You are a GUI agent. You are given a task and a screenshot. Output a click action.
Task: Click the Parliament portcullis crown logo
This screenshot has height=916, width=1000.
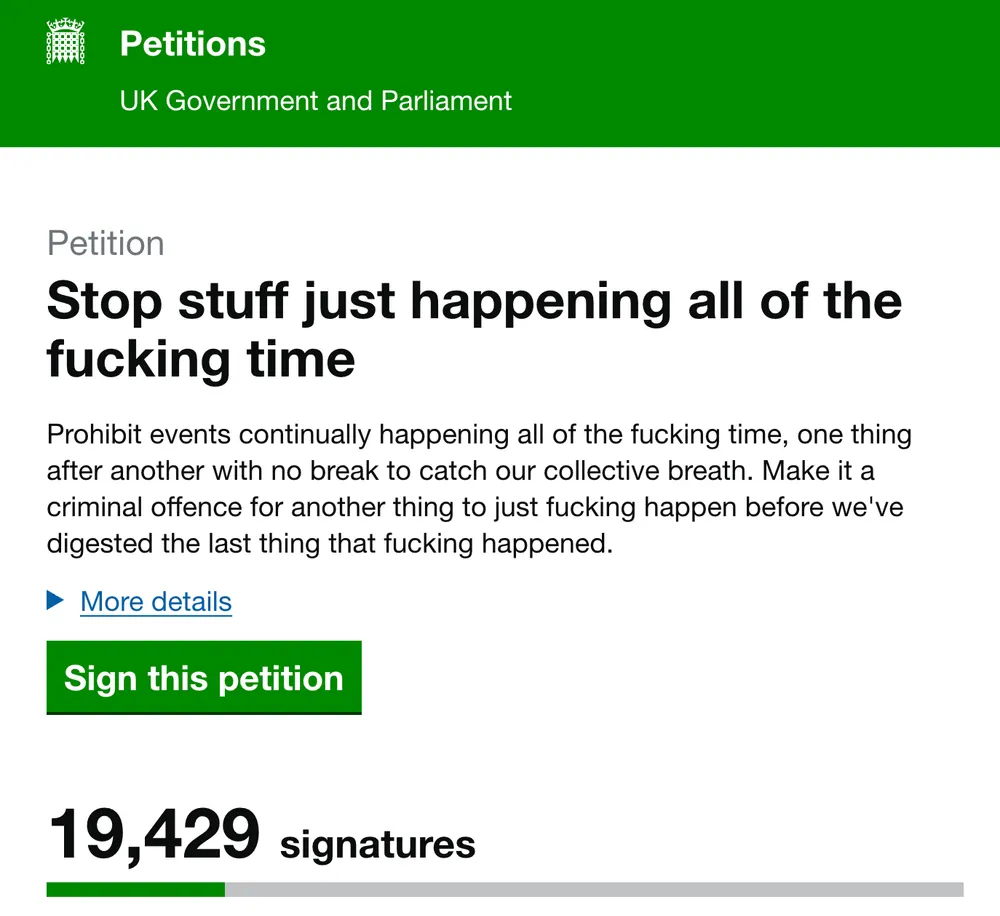click(x=68, y=42)
